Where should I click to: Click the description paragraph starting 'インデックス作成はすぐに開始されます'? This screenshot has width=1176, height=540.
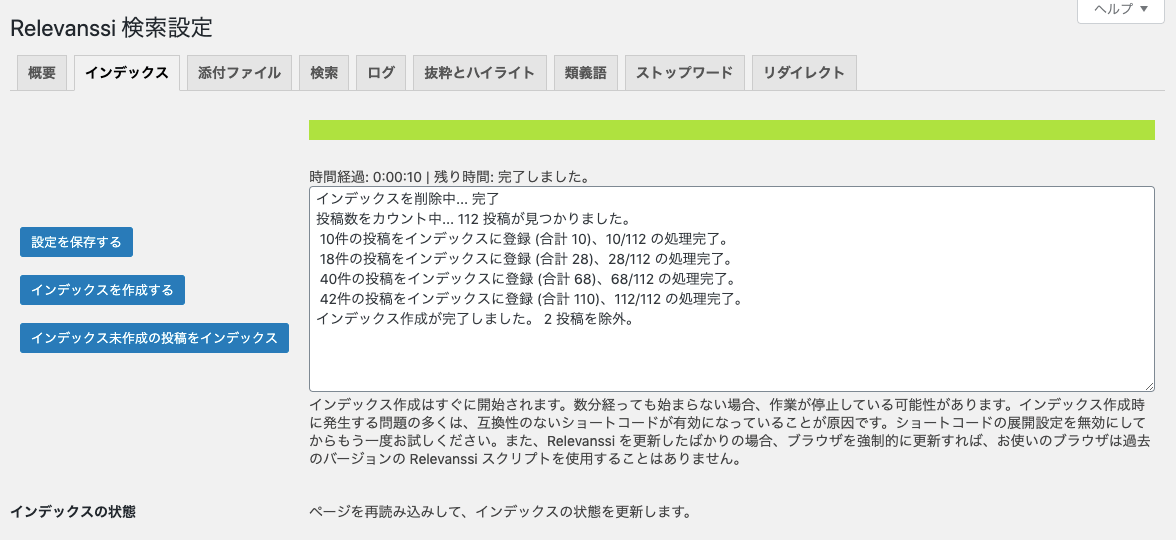pos(730,432)
